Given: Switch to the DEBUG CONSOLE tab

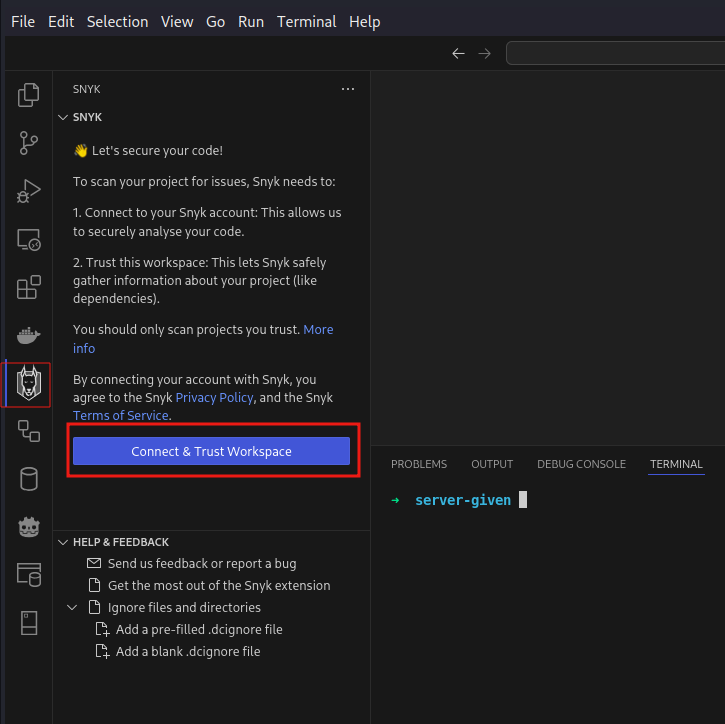Looking at the screenshot, I should (x=581, y=464).
